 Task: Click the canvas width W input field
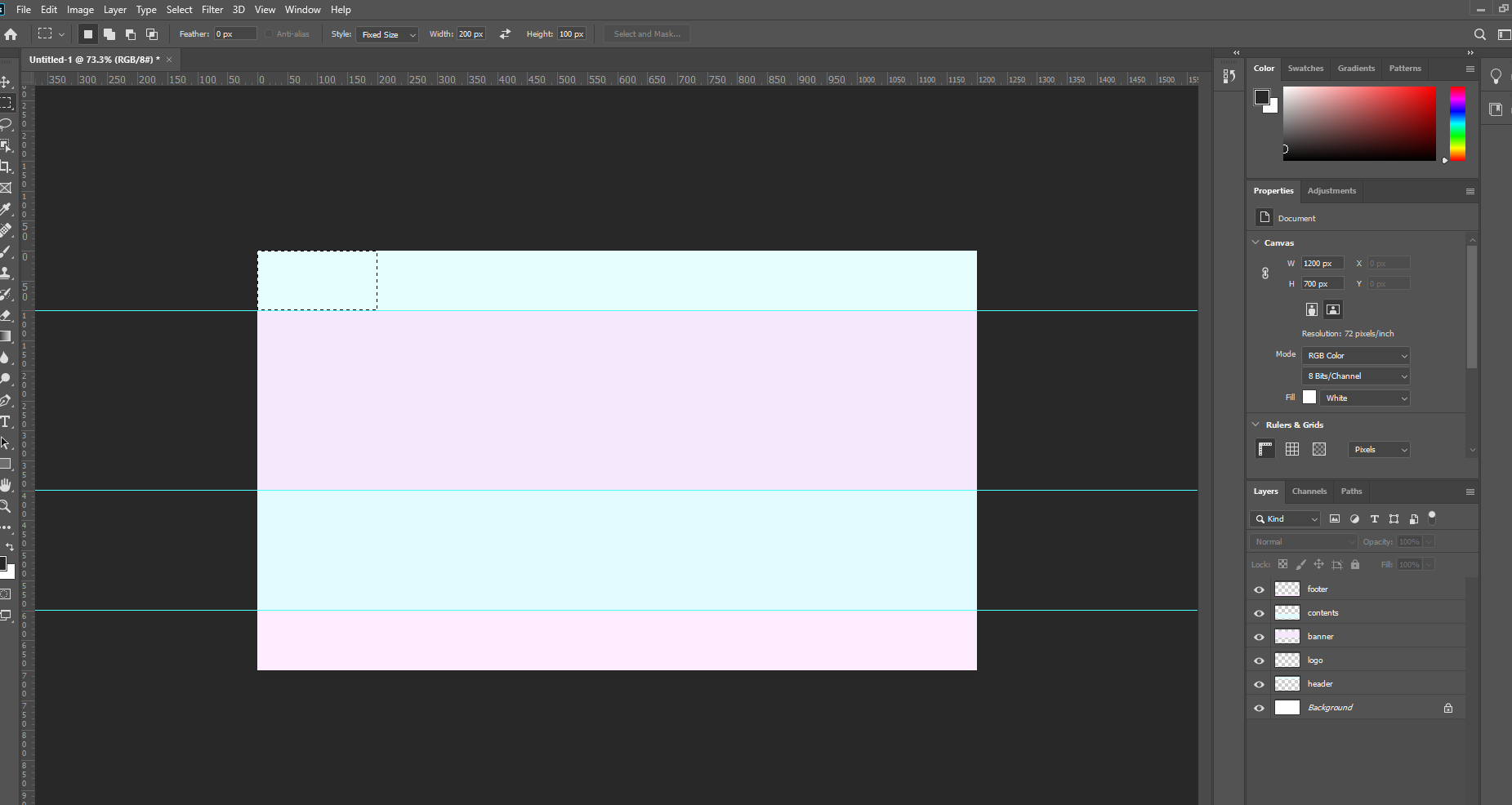point(1322,264)
